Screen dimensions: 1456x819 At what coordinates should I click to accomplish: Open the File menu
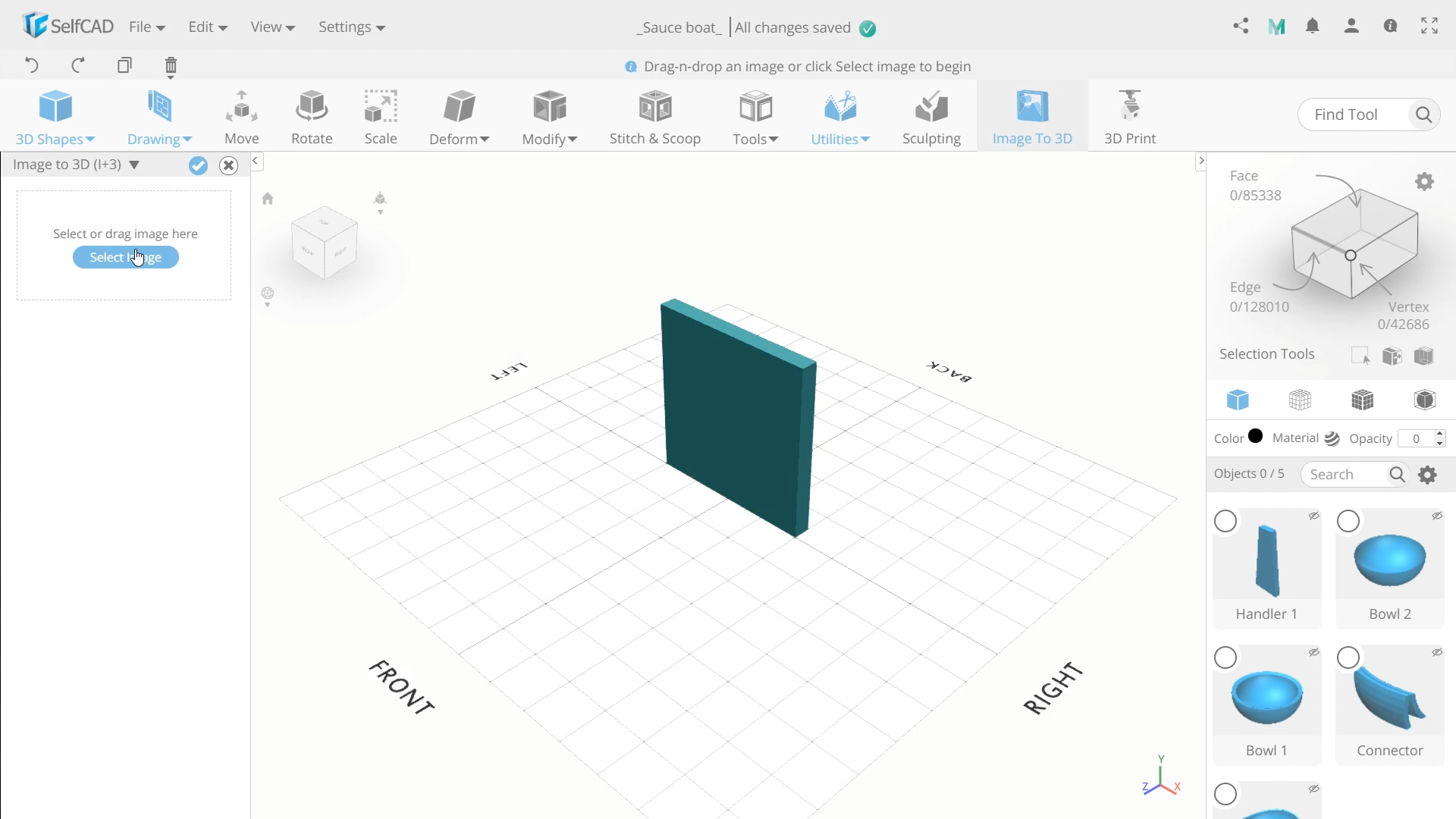147,27
